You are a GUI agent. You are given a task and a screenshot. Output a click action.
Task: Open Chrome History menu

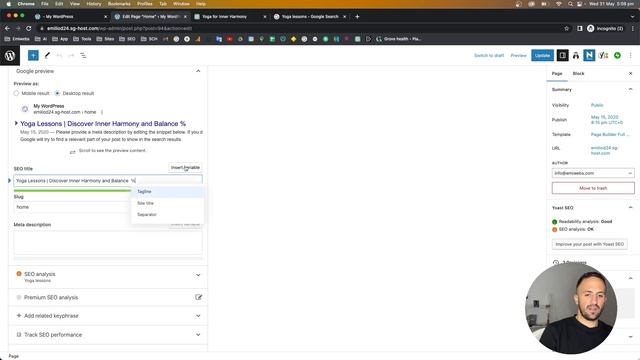click(x=93, y=4)
